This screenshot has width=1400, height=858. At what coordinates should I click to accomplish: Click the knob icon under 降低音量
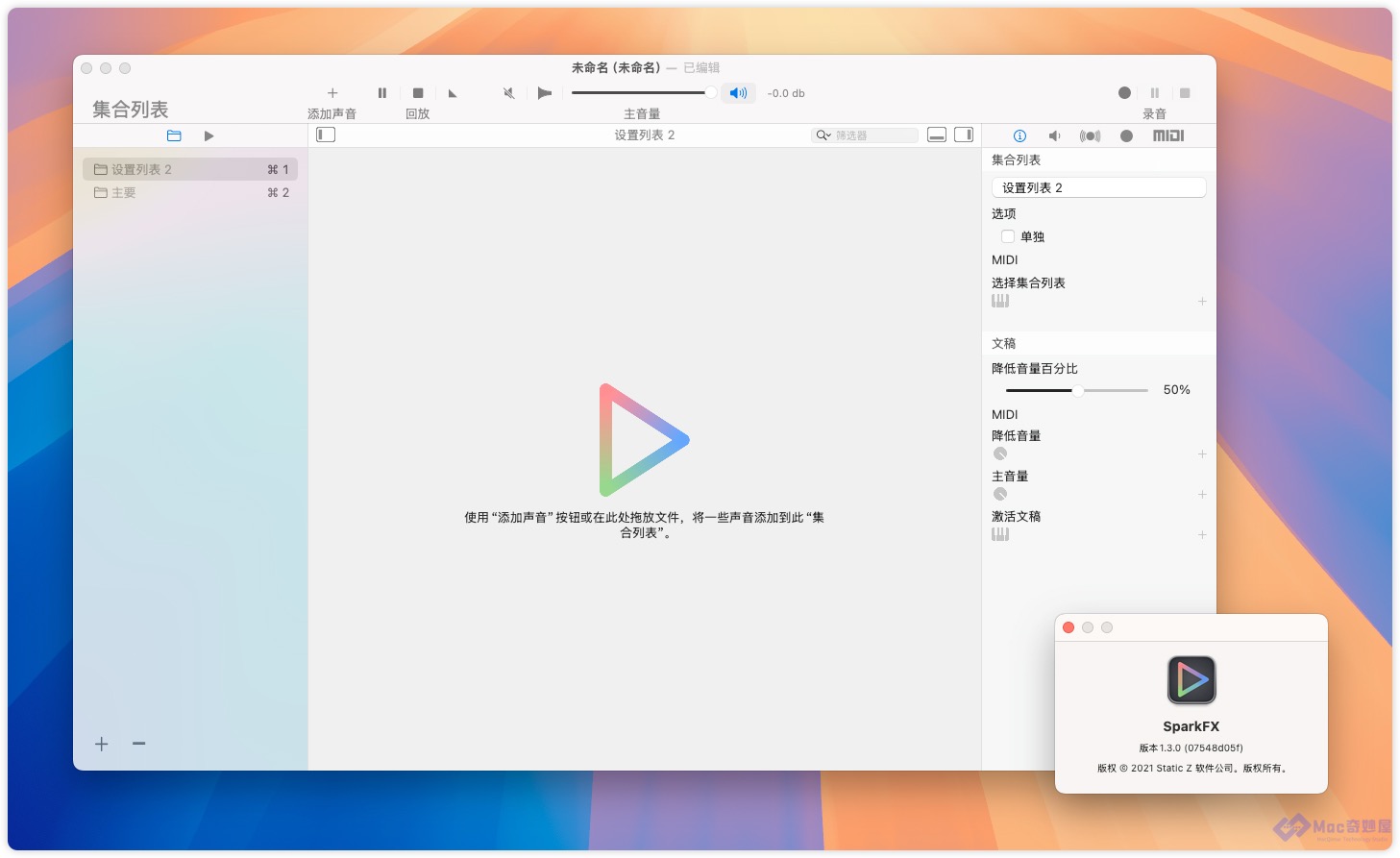click(1000, 454)
